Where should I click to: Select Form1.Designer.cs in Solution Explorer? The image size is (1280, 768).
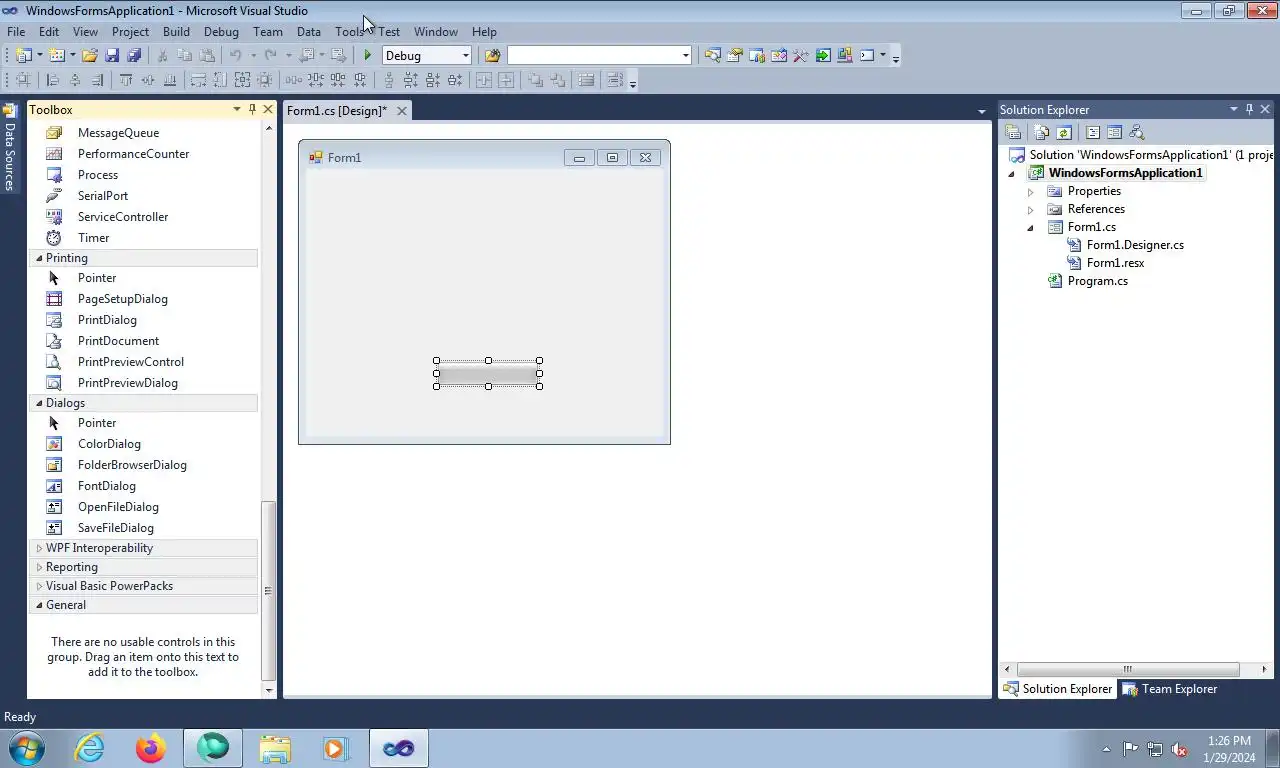(1135, 245)
